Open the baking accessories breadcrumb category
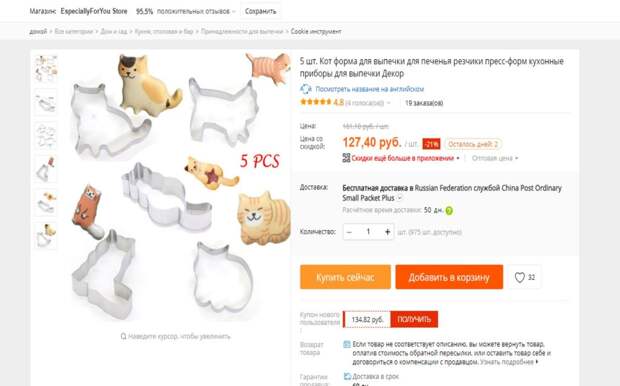The width and height of the screenshot is (620, 386). point(242,31)
